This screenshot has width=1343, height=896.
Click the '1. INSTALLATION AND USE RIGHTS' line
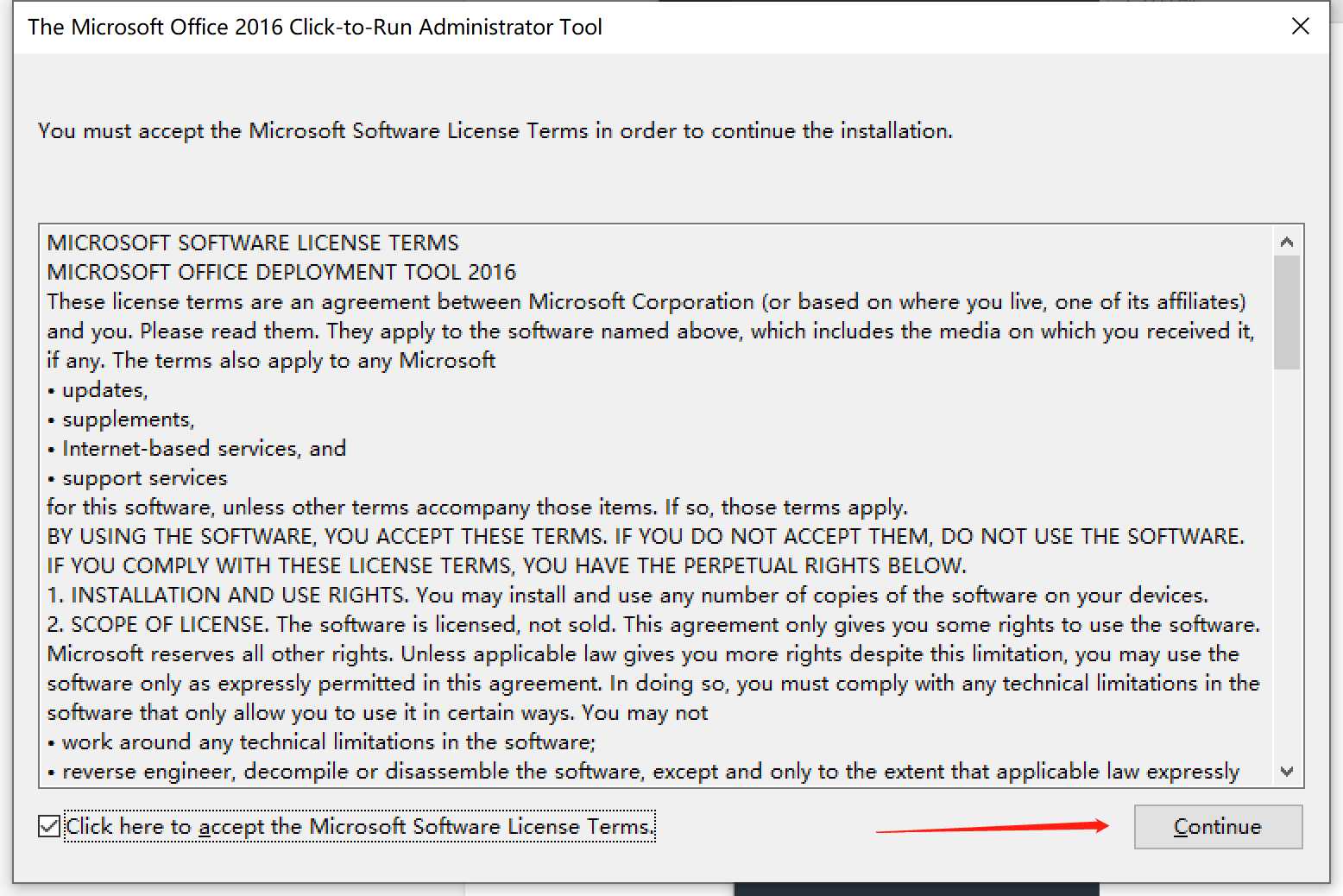[627, 595]
